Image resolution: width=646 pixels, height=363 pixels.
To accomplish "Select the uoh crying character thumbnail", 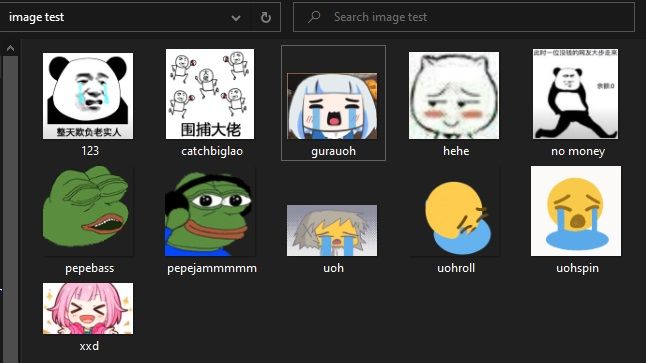I will click(332, 230).
